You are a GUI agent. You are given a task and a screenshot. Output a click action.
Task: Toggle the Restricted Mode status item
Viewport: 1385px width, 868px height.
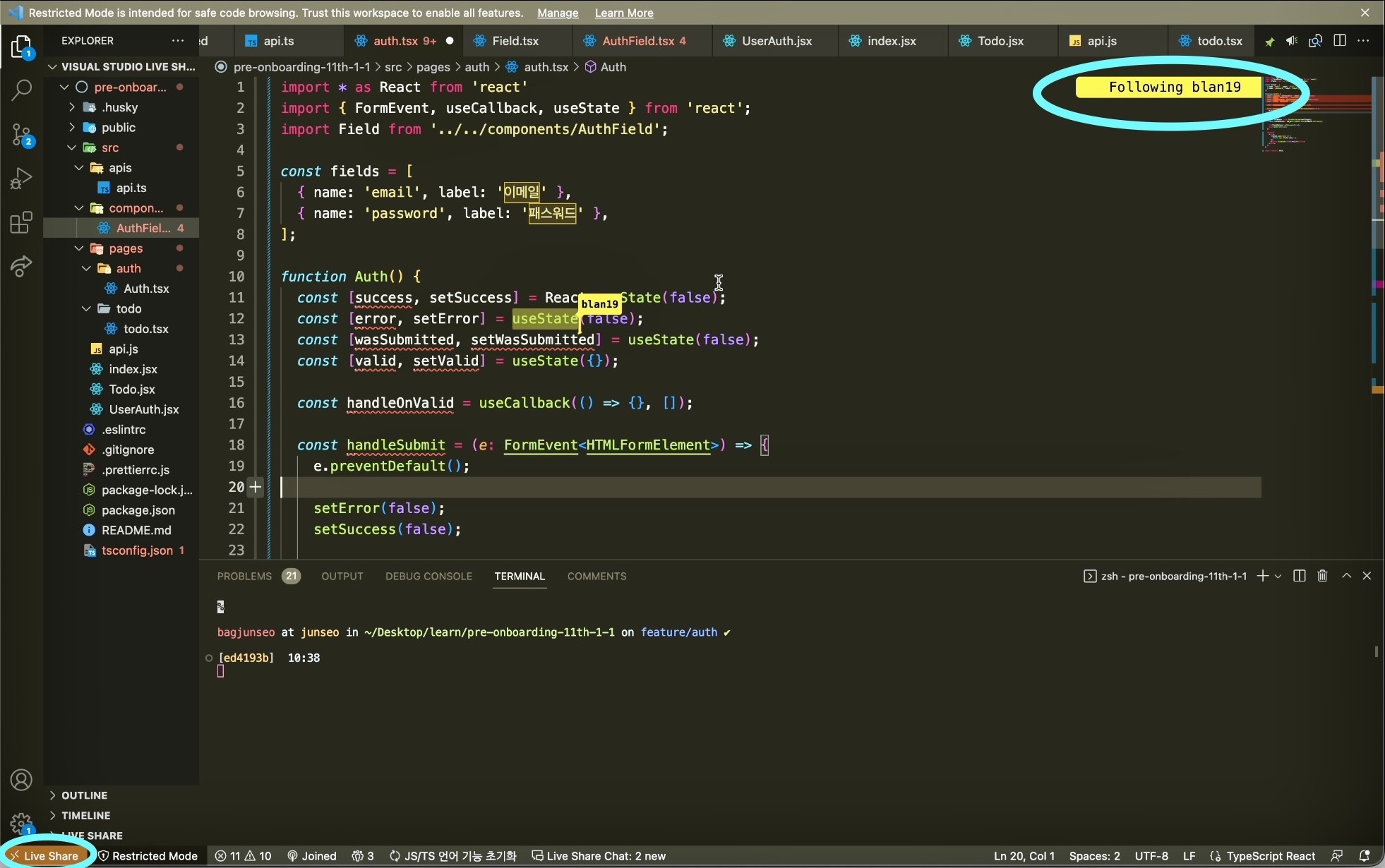148,856
